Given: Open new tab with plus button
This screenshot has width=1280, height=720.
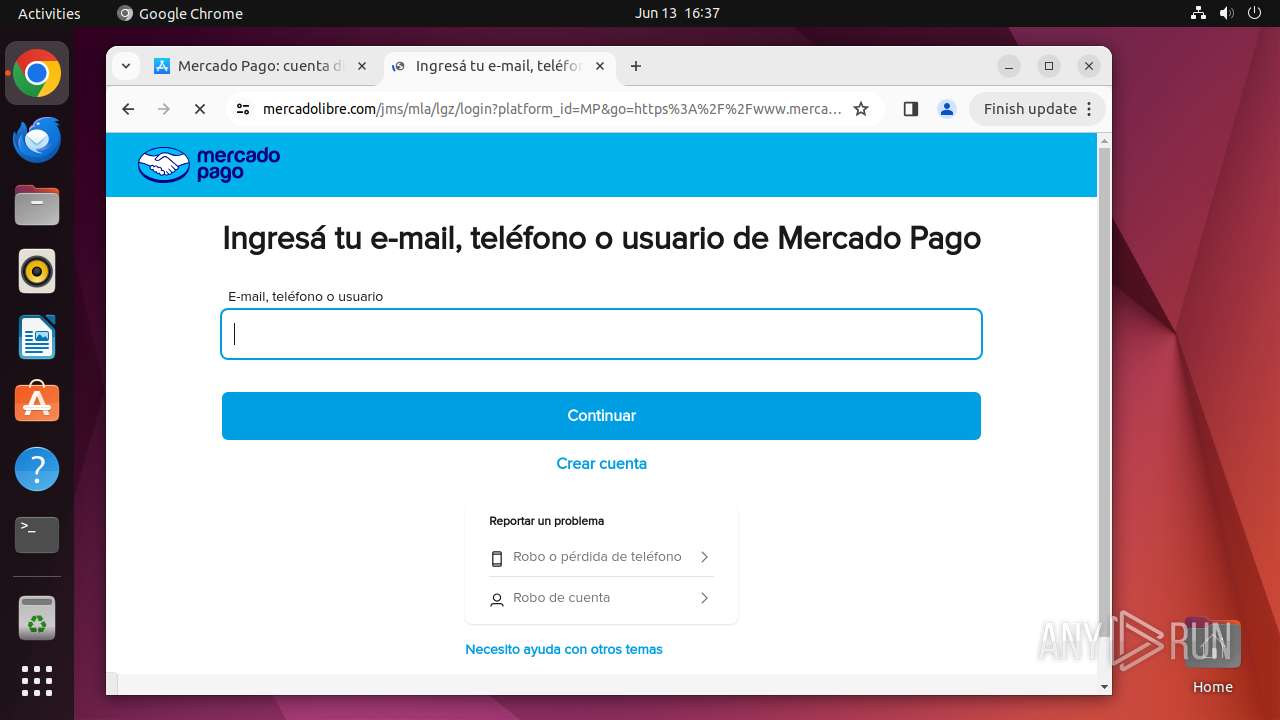Looking at the screenshot, I should (636, 66).
